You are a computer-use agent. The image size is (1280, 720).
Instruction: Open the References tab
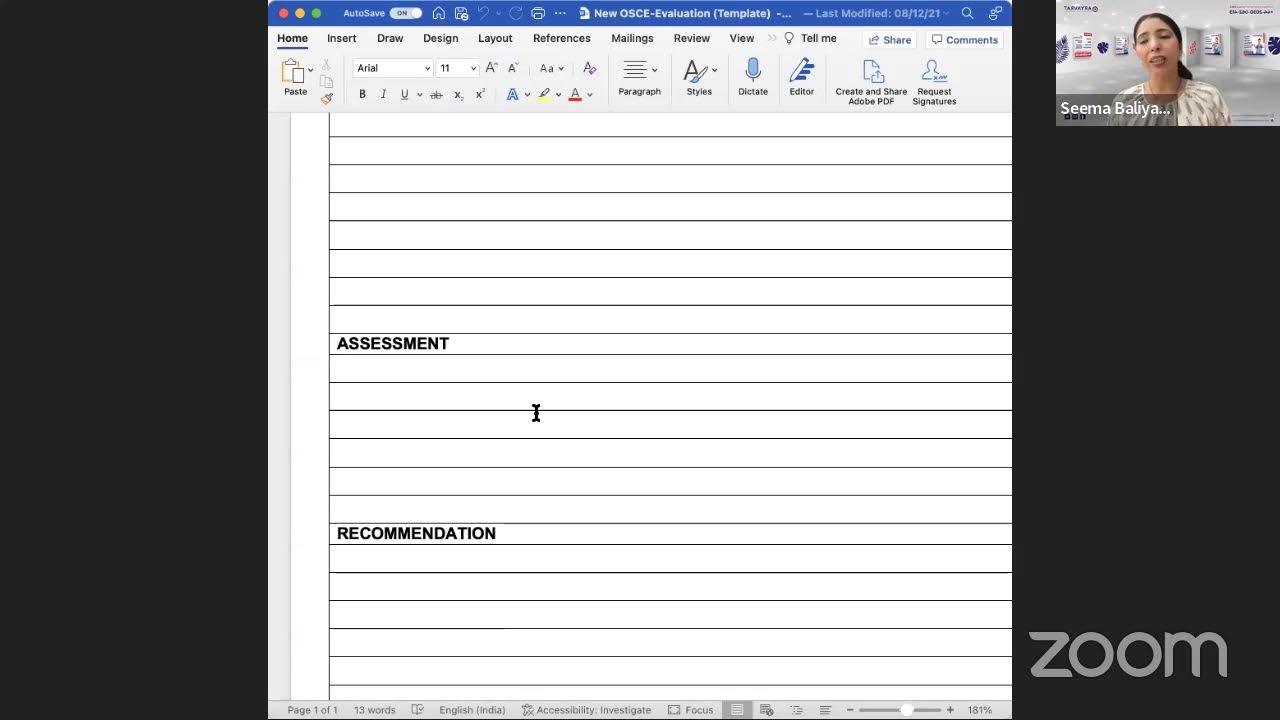pyautogui.click(x=562, y=38)
